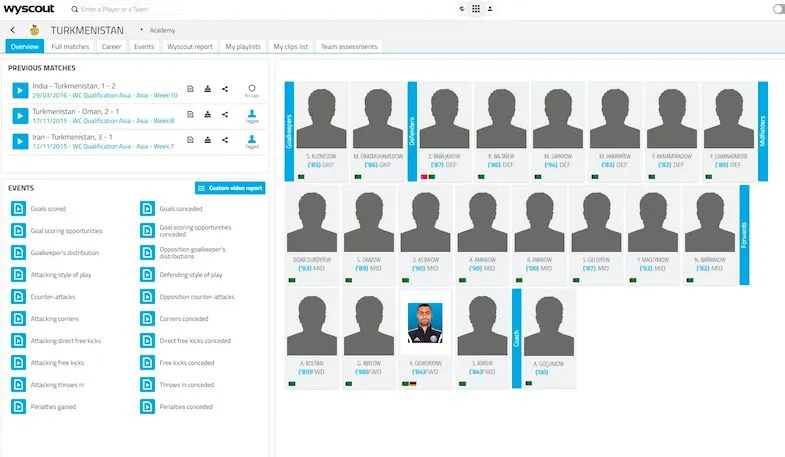Open the Wyscout report tab
The width and height of the screenshot is (785, 457).
[x=190, y=47]
